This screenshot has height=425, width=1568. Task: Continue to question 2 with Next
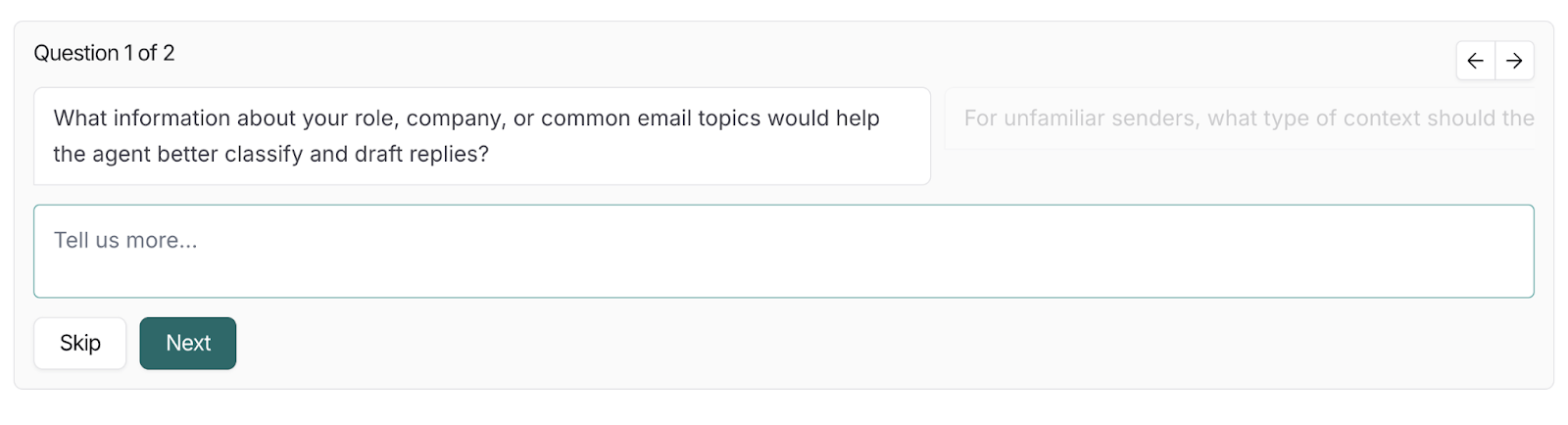(x=188, y=343)
